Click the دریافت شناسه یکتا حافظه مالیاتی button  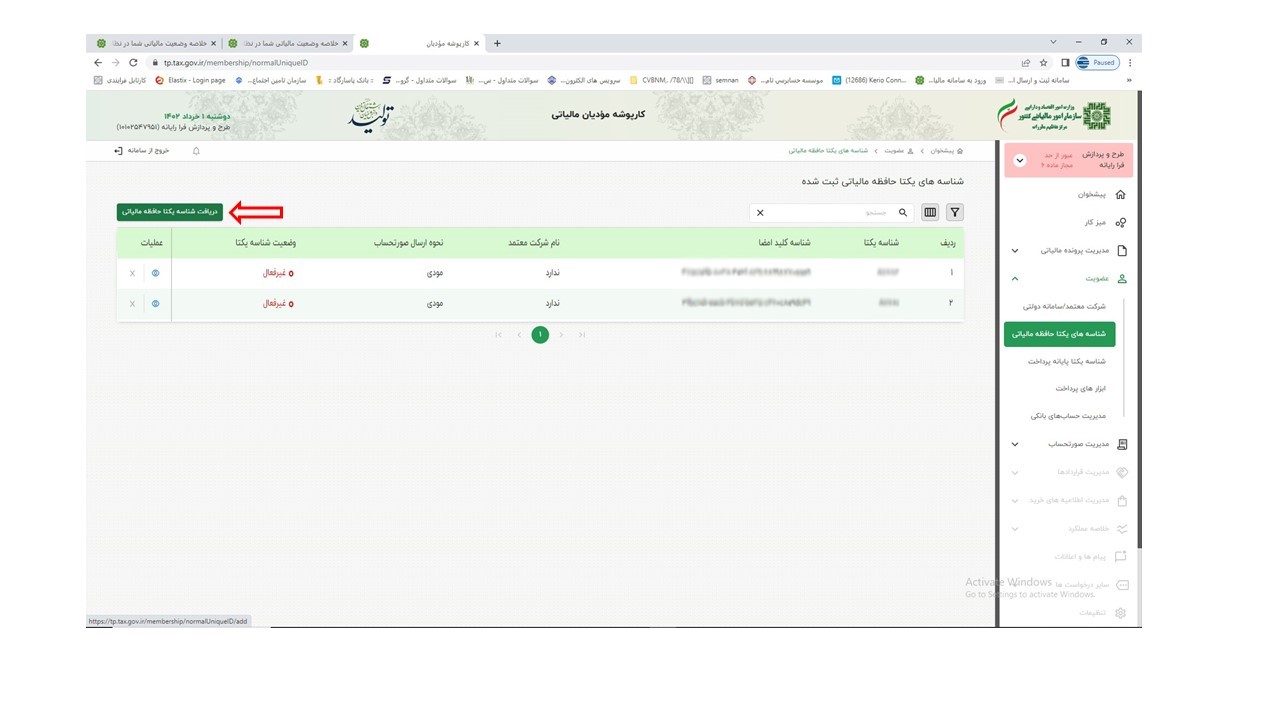click(170, 212)
